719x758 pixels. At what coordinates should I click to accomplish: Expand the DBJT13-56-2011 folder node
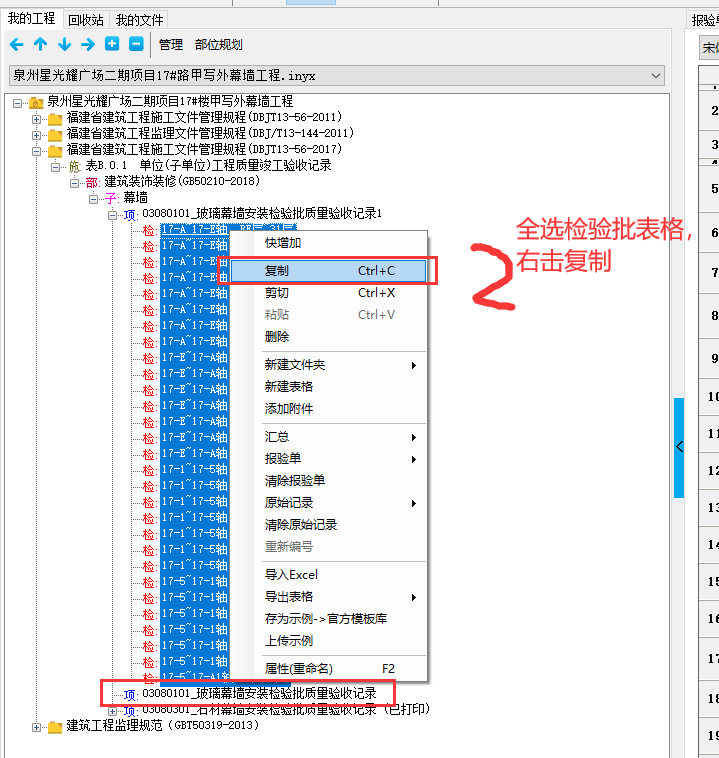tap(37, 118)
